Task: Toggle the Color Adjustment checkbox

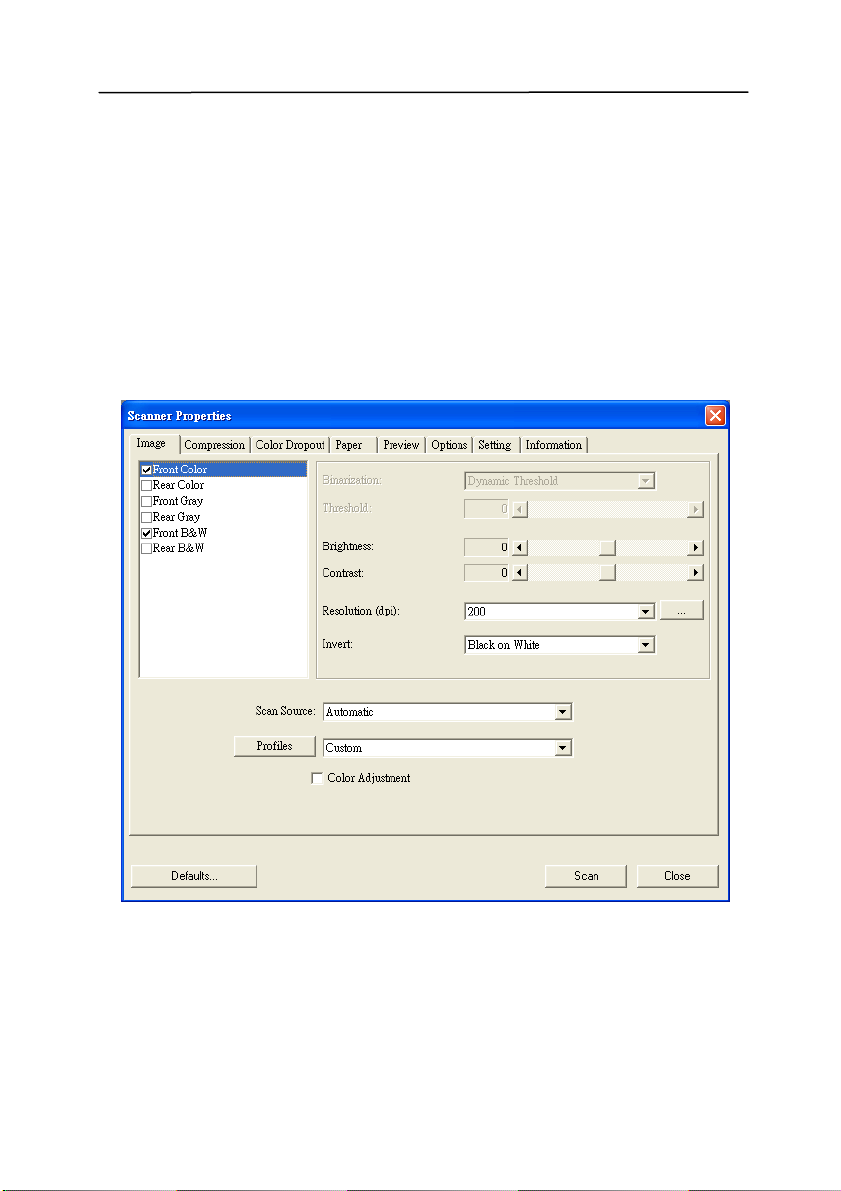Action: (318, 779)
